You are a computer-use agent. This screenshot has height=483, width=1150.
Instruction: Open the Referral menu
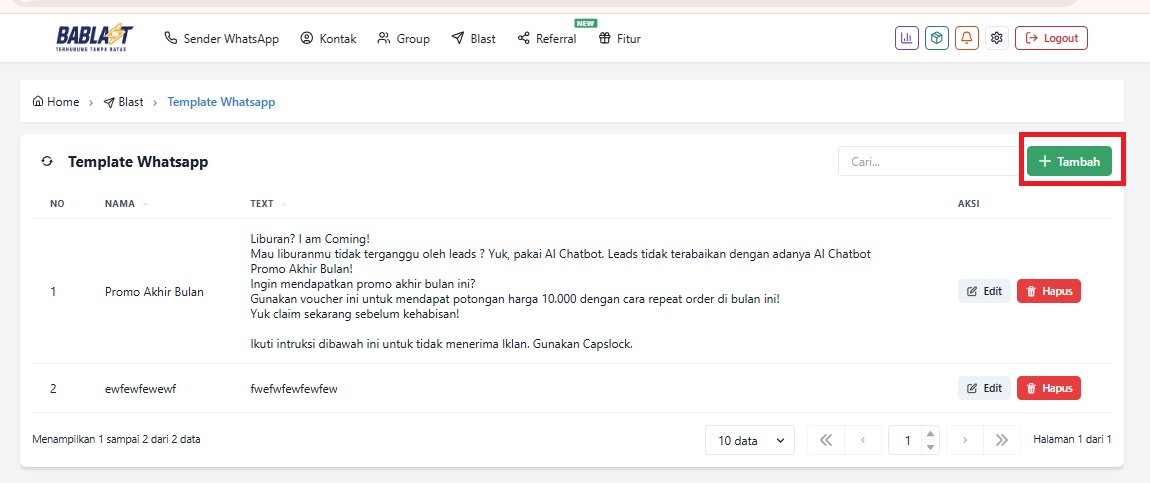click(547, 38)
